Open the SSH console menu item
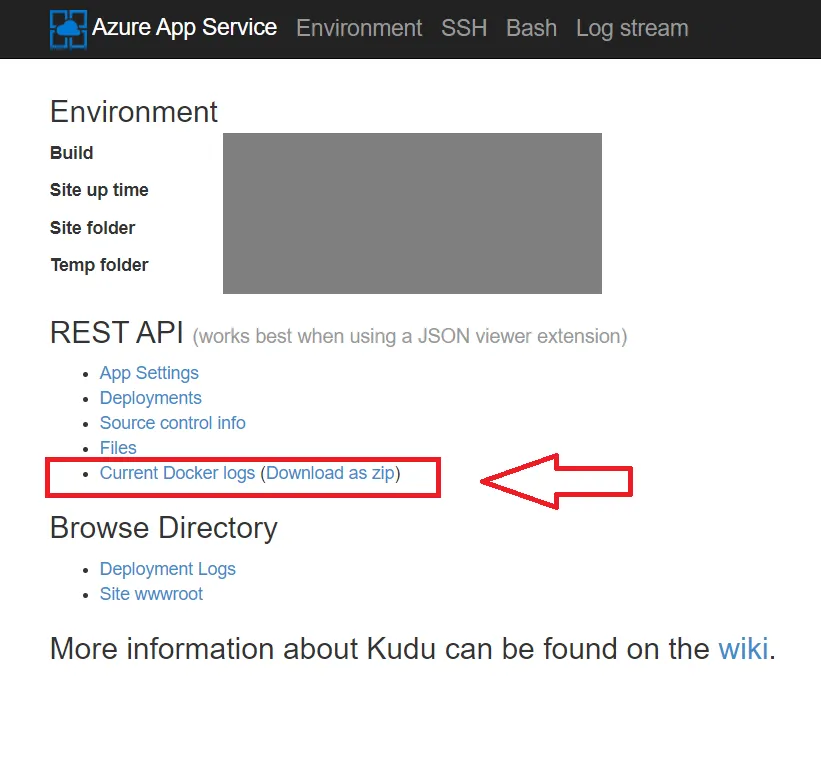Viewport: 821px width, 764px height. coord(464,28)
